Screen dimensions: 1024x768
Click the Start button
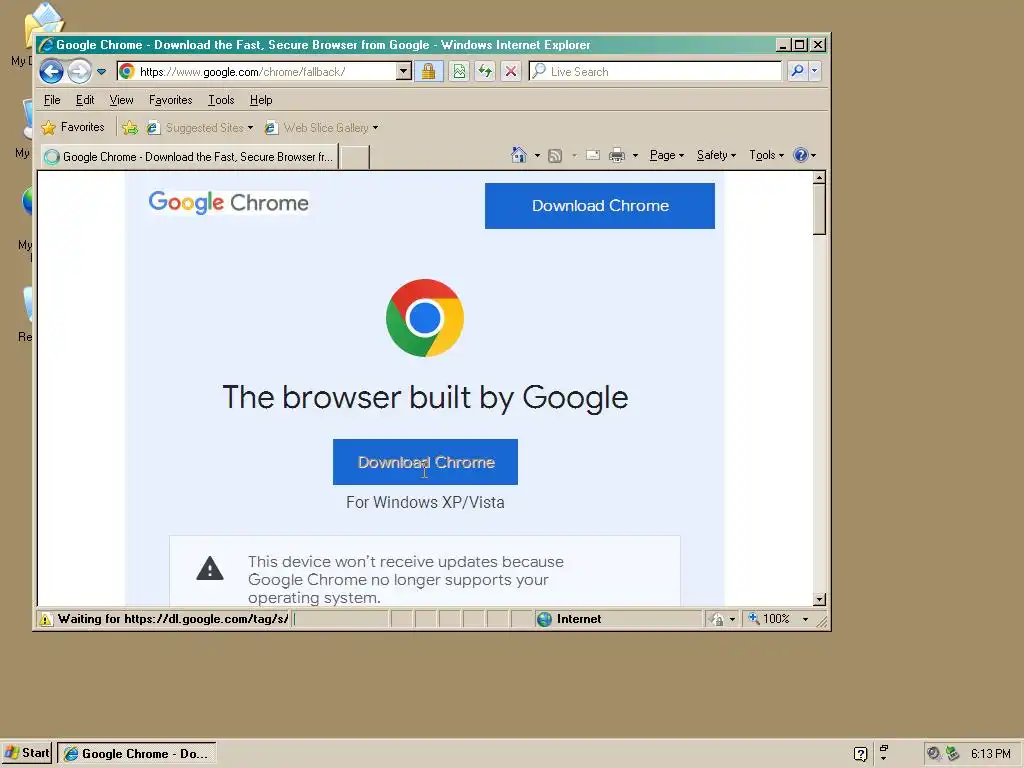click(27, 753)
